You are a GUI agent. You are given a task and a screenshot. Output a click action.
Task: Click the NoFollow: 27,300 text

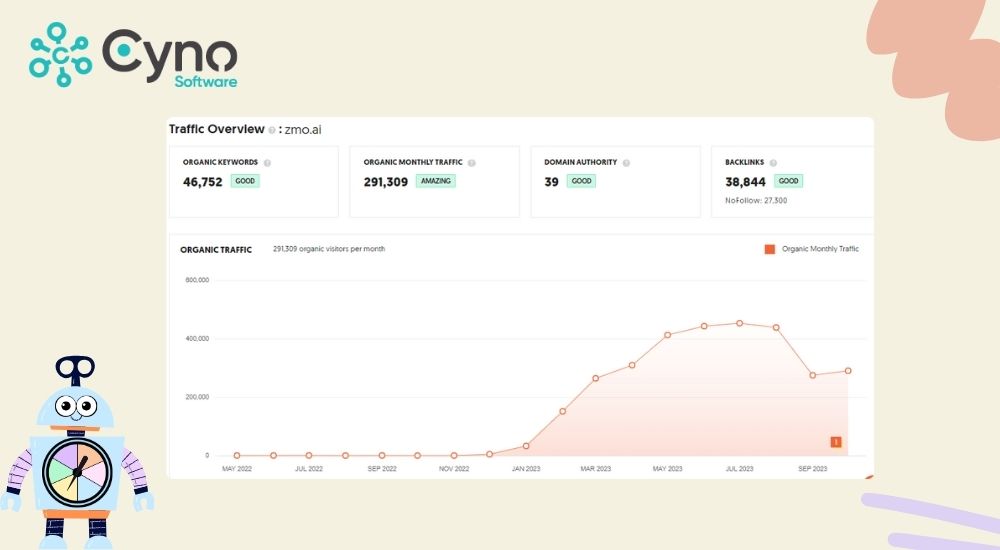pos(755,200)
